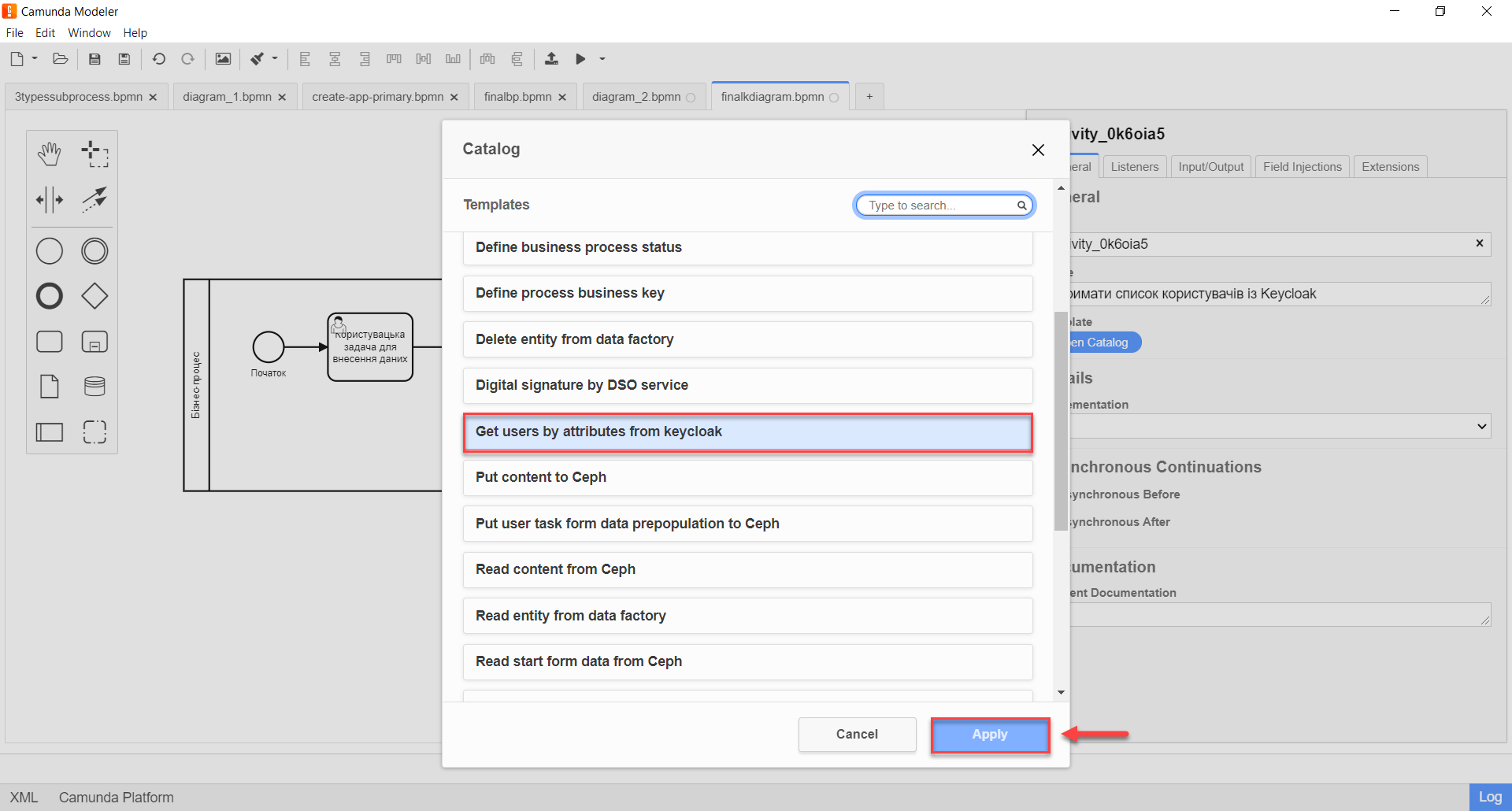Screen dimensions: 1512x811
Task: Open the start instance dropdown arrow
Action: (602, 59)
